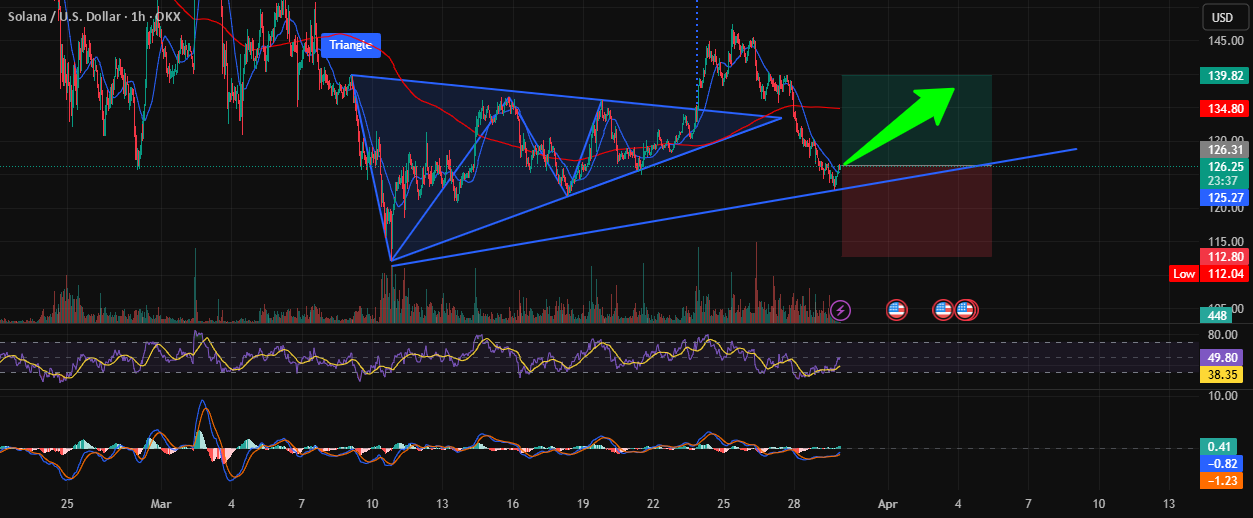
Task: Click the blue Triangle pattern label
Action: (352, 44)
